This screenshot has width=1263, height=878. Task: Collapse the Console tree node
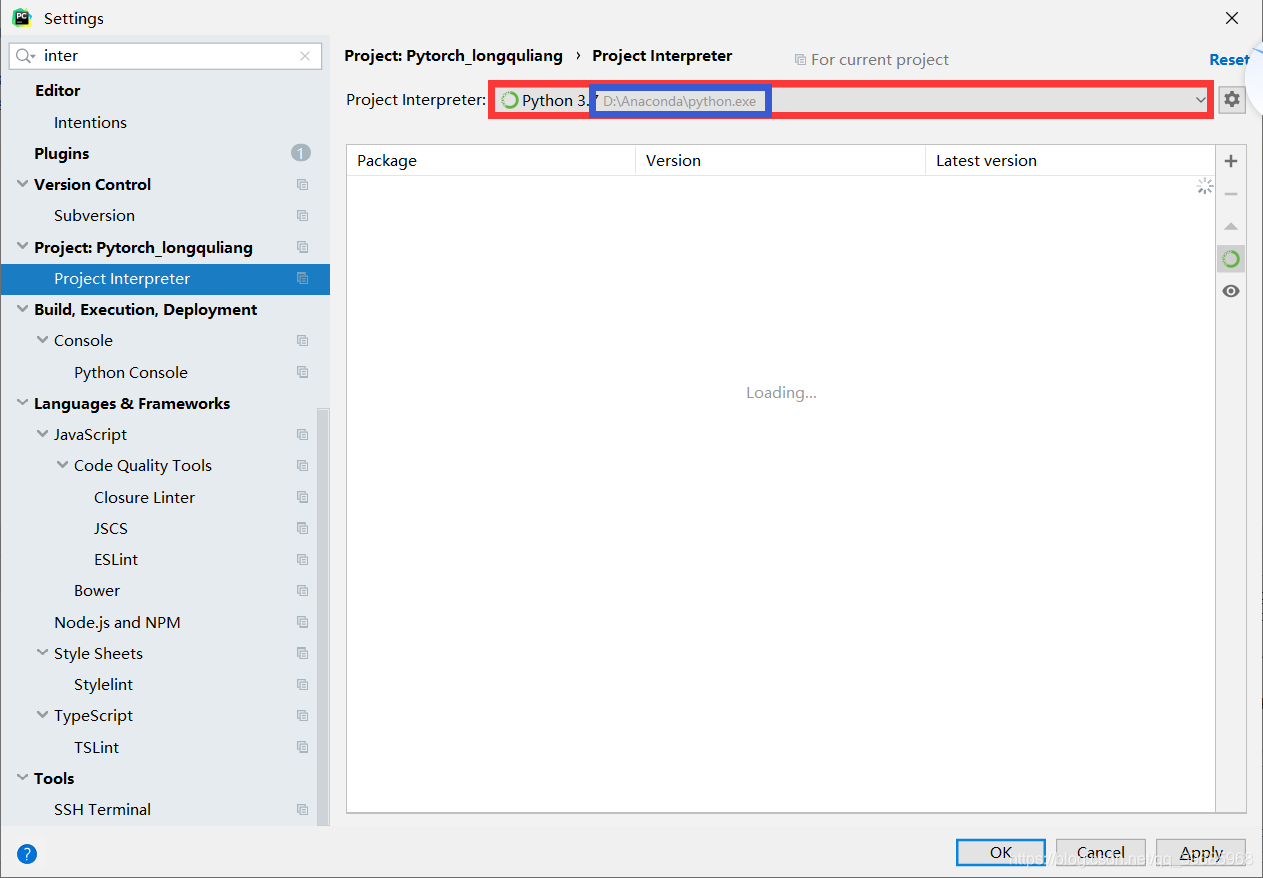(x=42, y=341)
